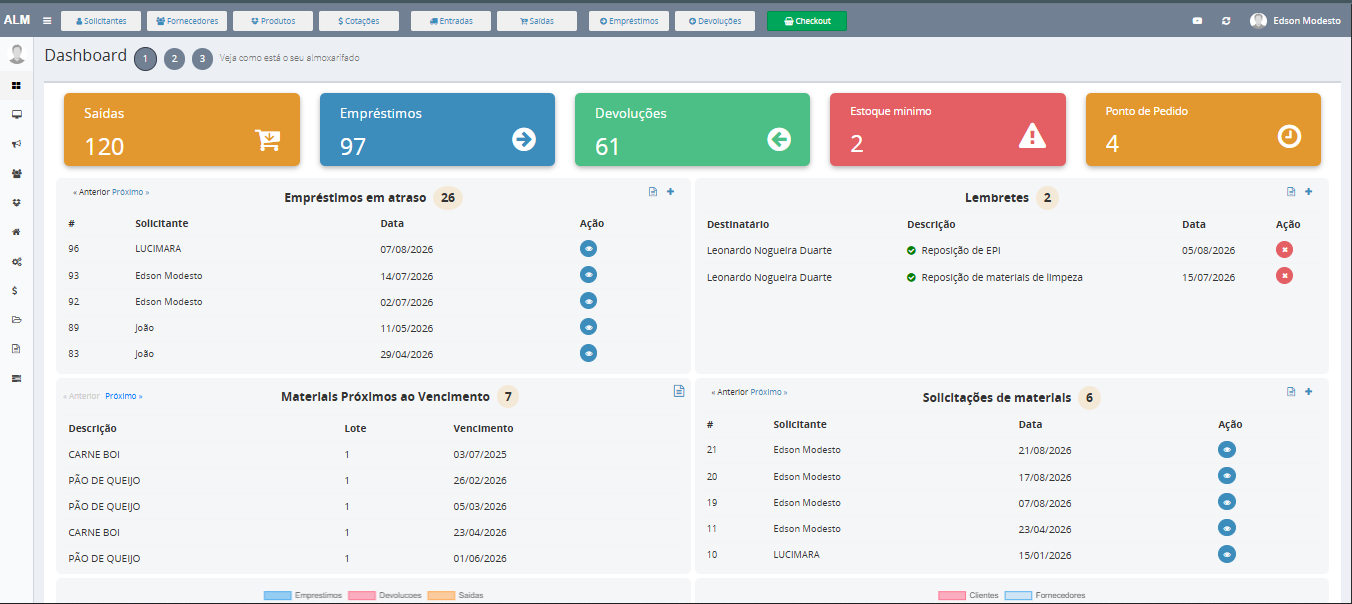Open the Empréstimos menu in top bar

(x=629, y=21)
